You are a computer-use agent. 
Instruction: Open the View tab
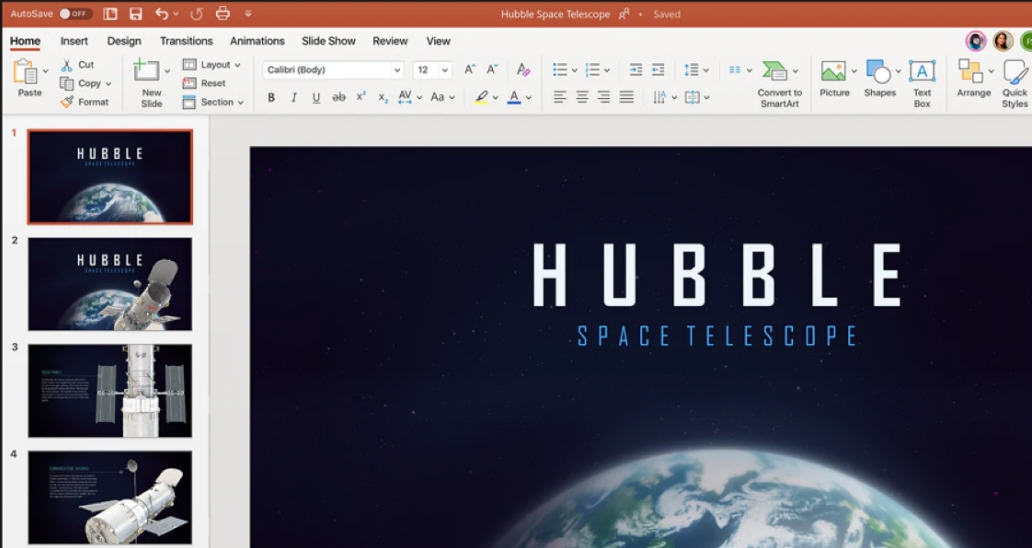(438, 41)
